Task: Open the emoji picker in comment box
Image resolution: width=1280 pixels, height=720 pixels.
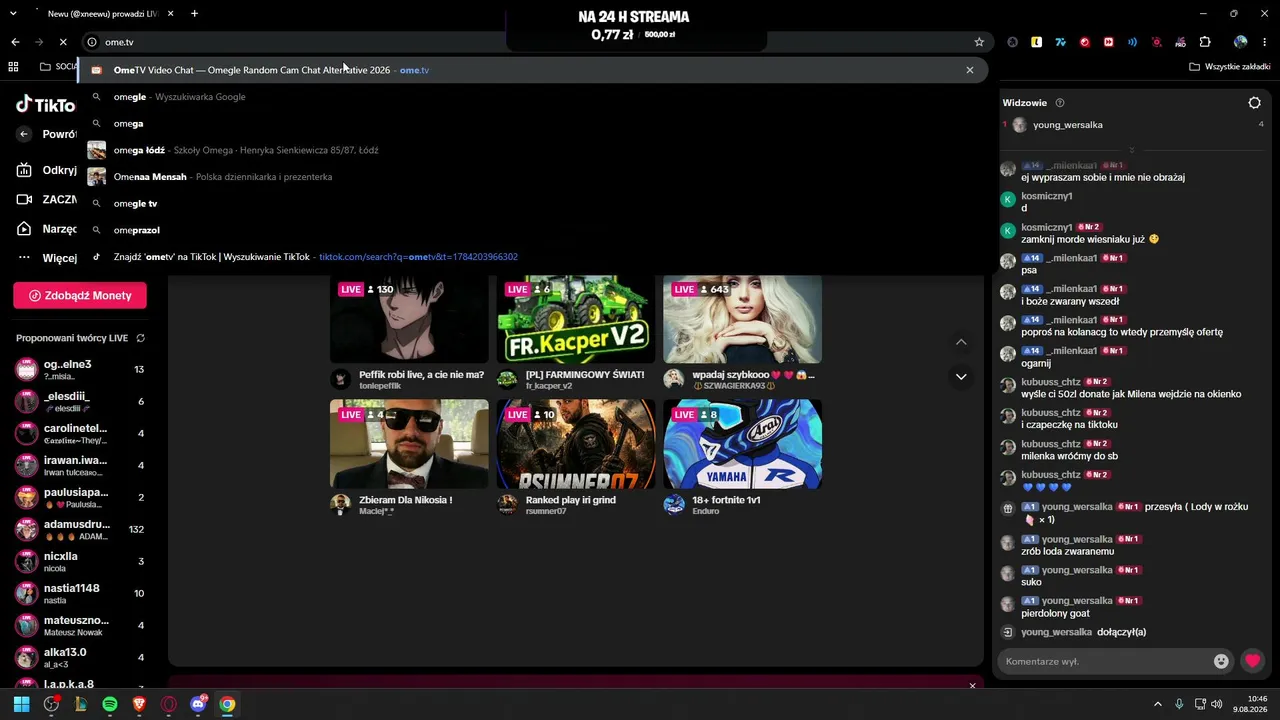Action: [1221, 661]
